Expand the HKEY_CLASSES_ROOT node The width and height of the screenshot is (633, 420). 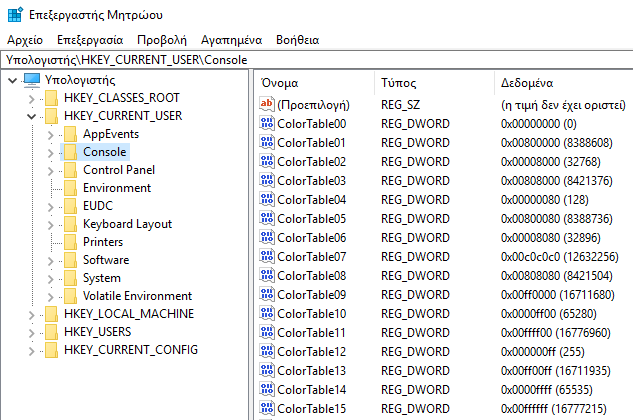tap(32, 98)
